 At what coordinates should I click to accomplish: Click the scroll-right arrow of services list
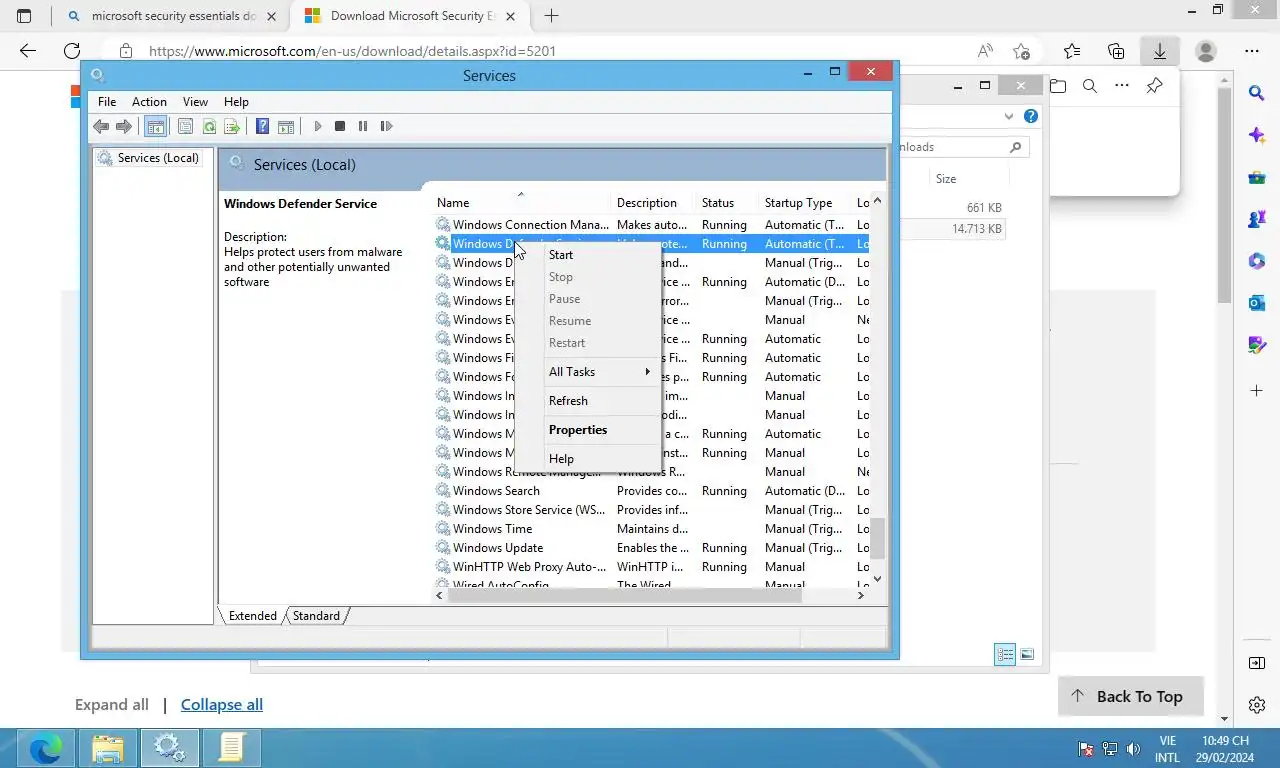click(x=860, y=595)
